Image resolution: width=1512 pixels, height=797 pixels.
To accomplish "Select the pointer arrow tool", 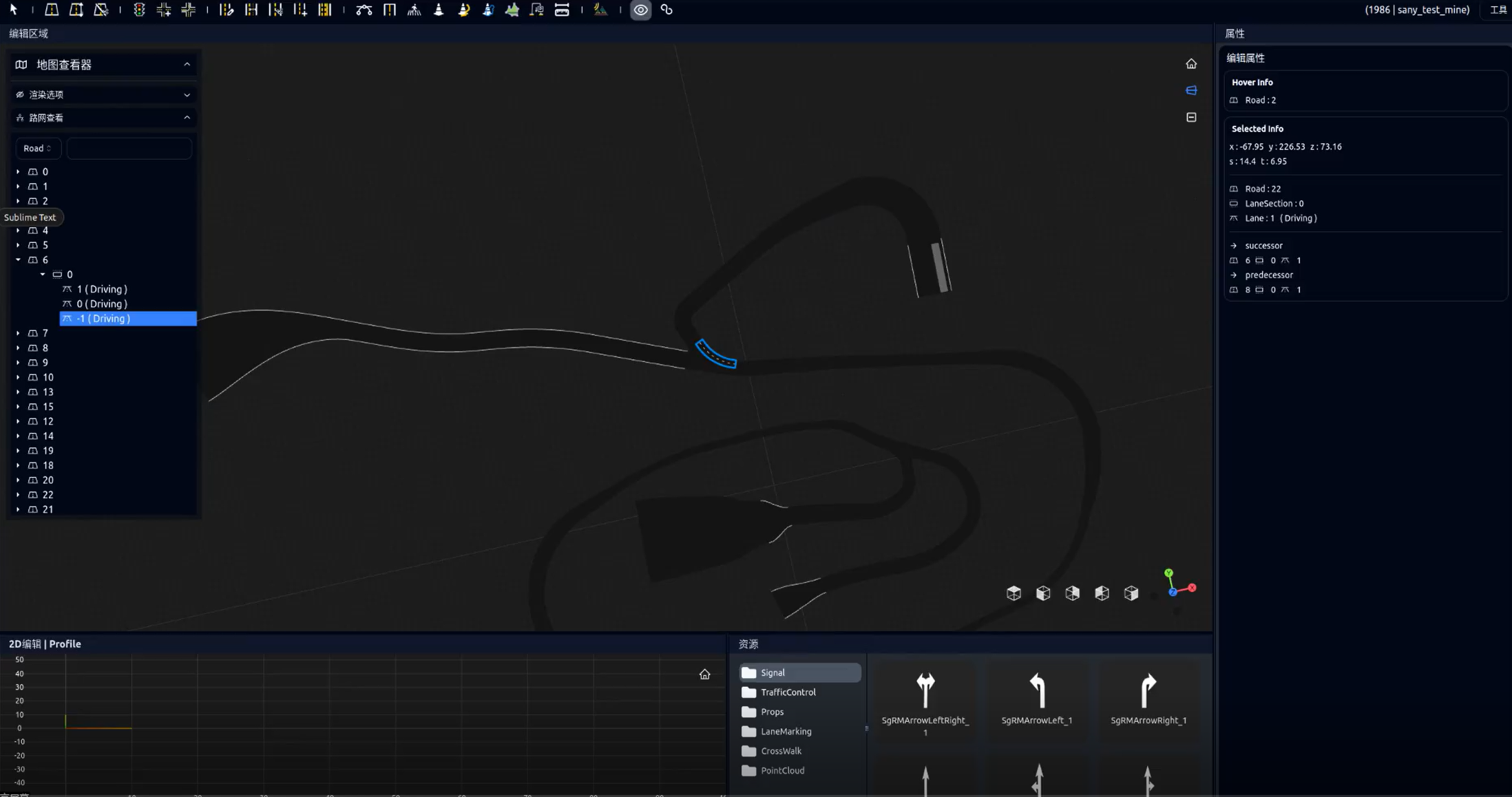I will pyautogui.click(x=13, y=9).
